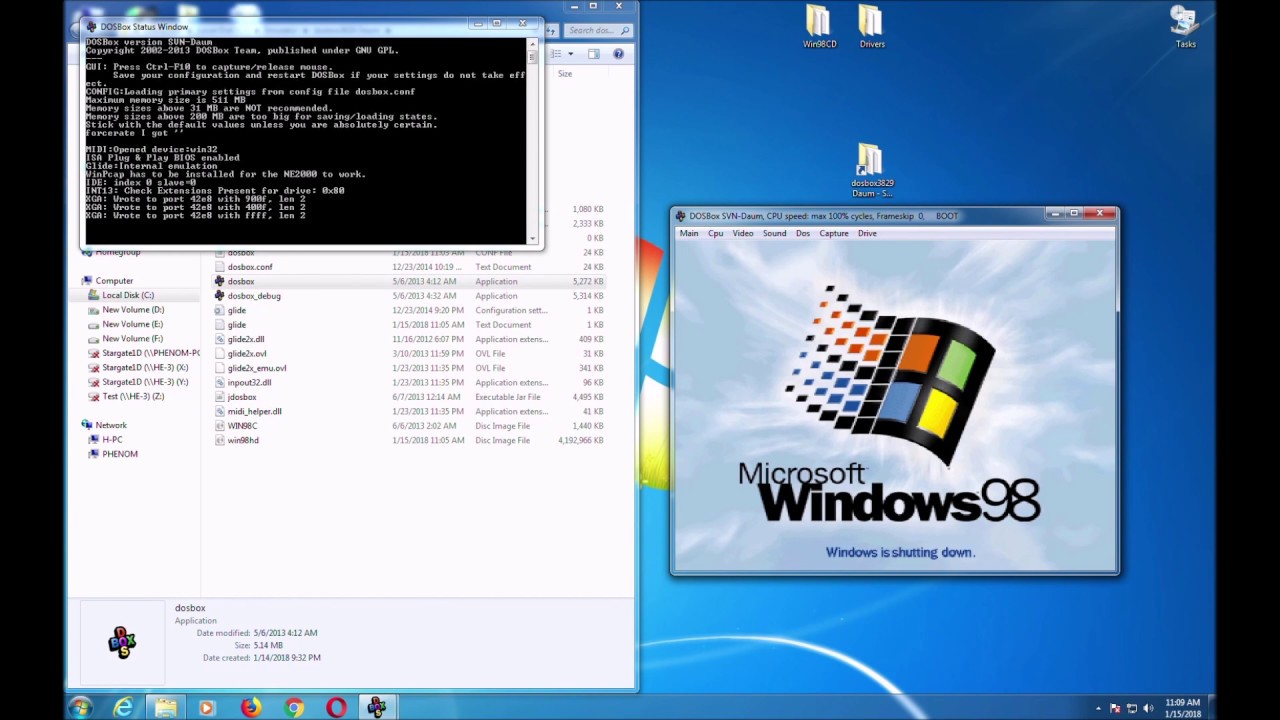Image resolution: width=1280 pixels, height=720 pixels.
Task: Click the Size column header
Action: 565,74
